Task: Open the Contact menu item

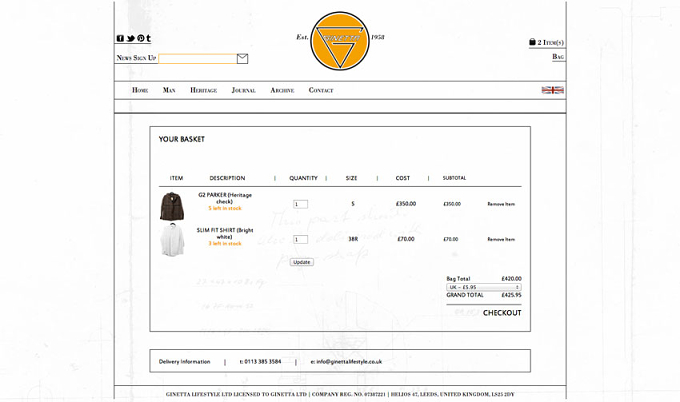Action: [321, 90]
